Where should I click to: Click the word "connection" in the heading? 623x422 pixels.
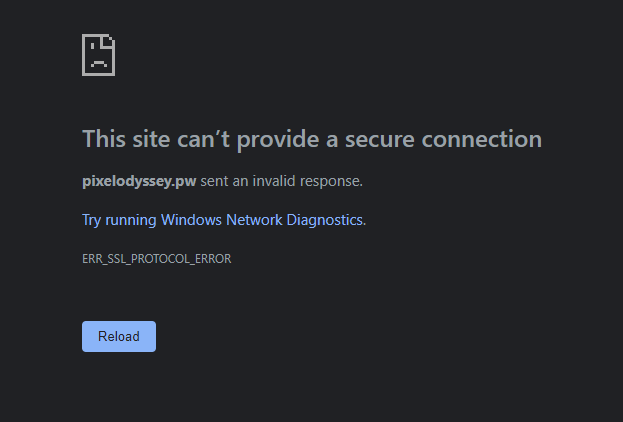[485, 139]
